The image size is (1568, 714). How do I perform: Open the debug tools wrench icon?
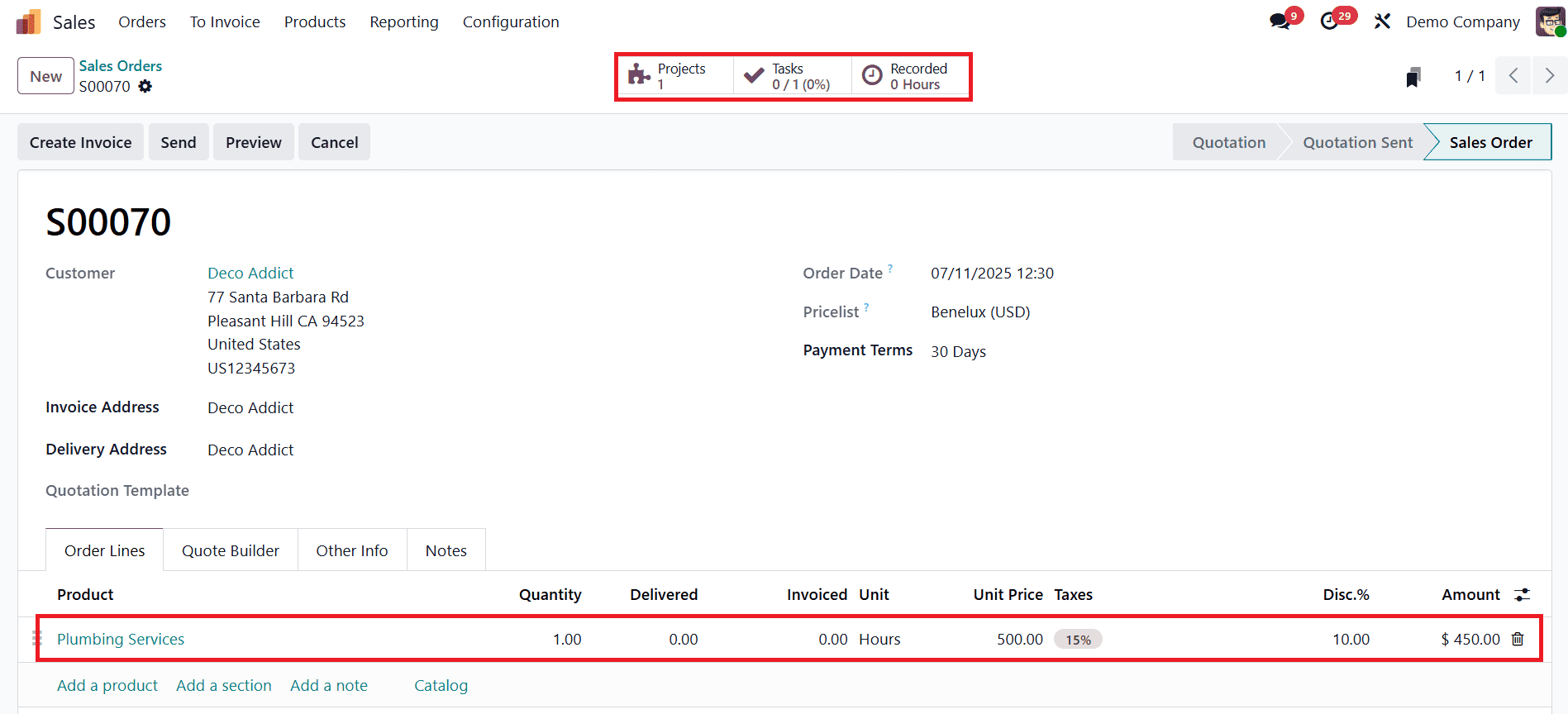click(1382, 21)
